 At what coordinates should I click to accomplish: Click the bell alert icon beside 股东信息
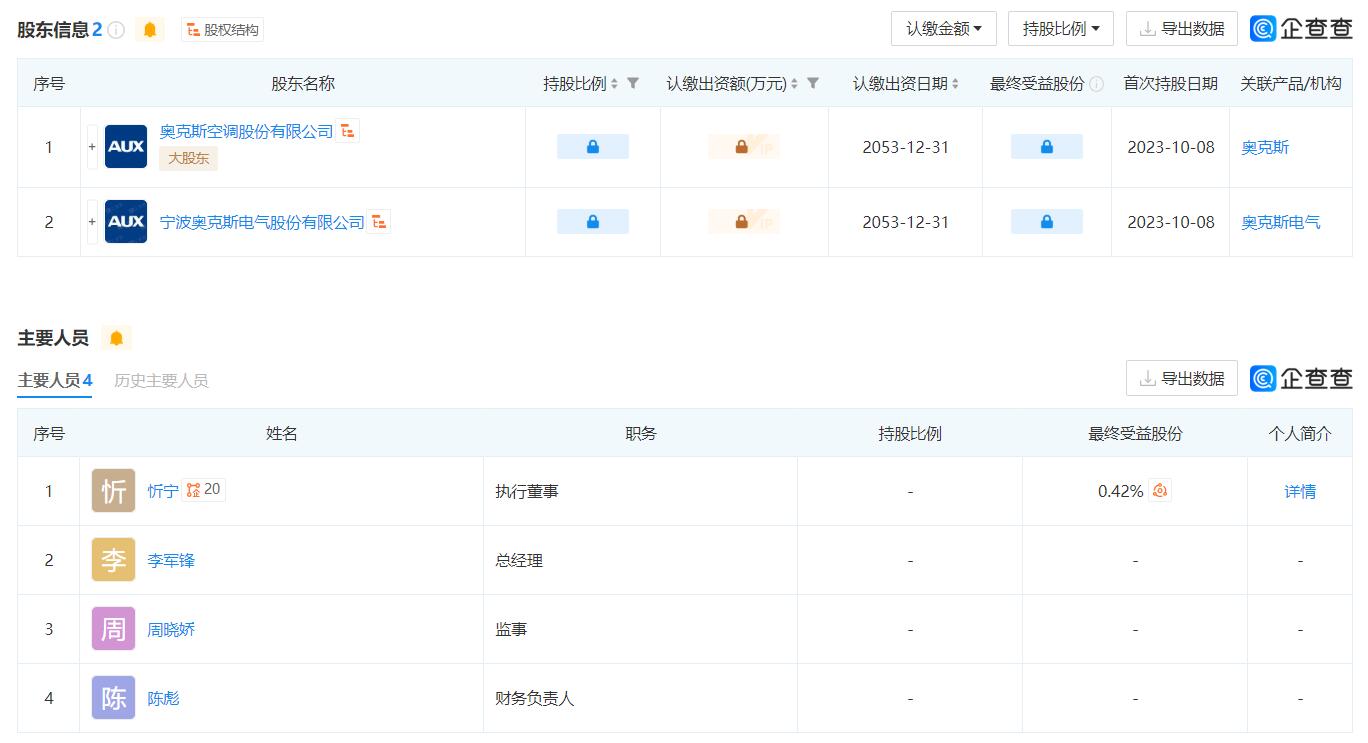(x=150, y=30)
